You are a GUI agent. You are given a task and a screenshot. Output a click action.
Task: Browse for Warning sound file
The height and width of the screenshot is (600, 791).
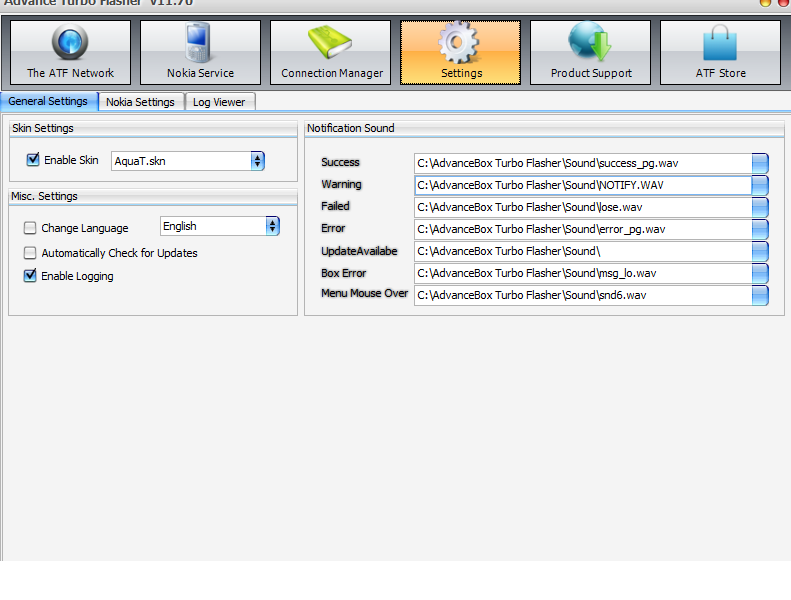pos(760,185)
